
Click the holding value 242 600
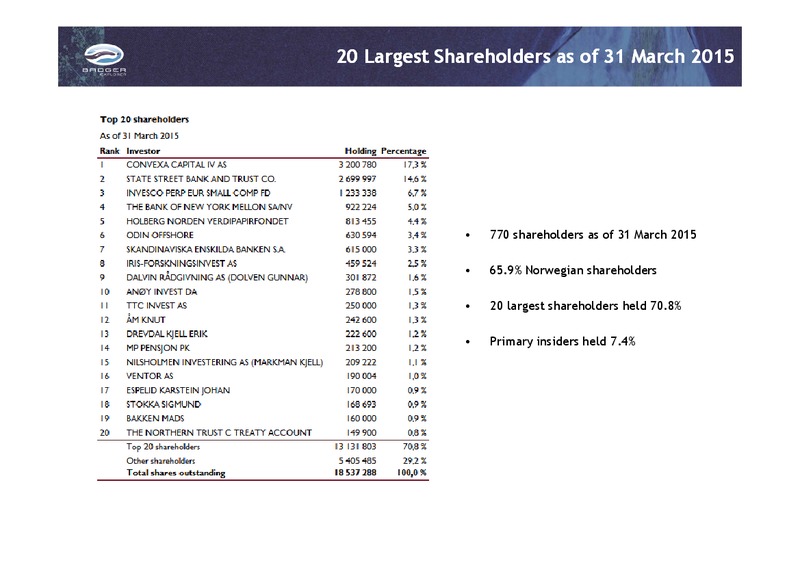tap(361, 320)
